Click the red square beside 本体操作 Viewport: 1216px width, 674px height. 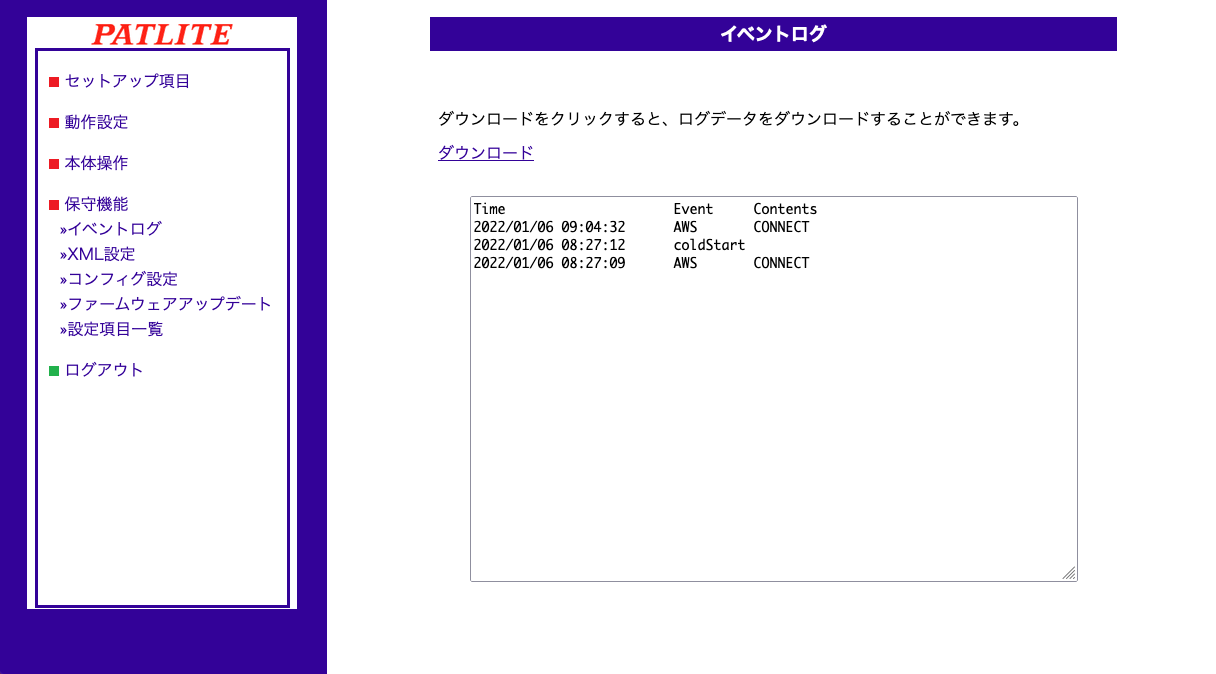(54, 164)
